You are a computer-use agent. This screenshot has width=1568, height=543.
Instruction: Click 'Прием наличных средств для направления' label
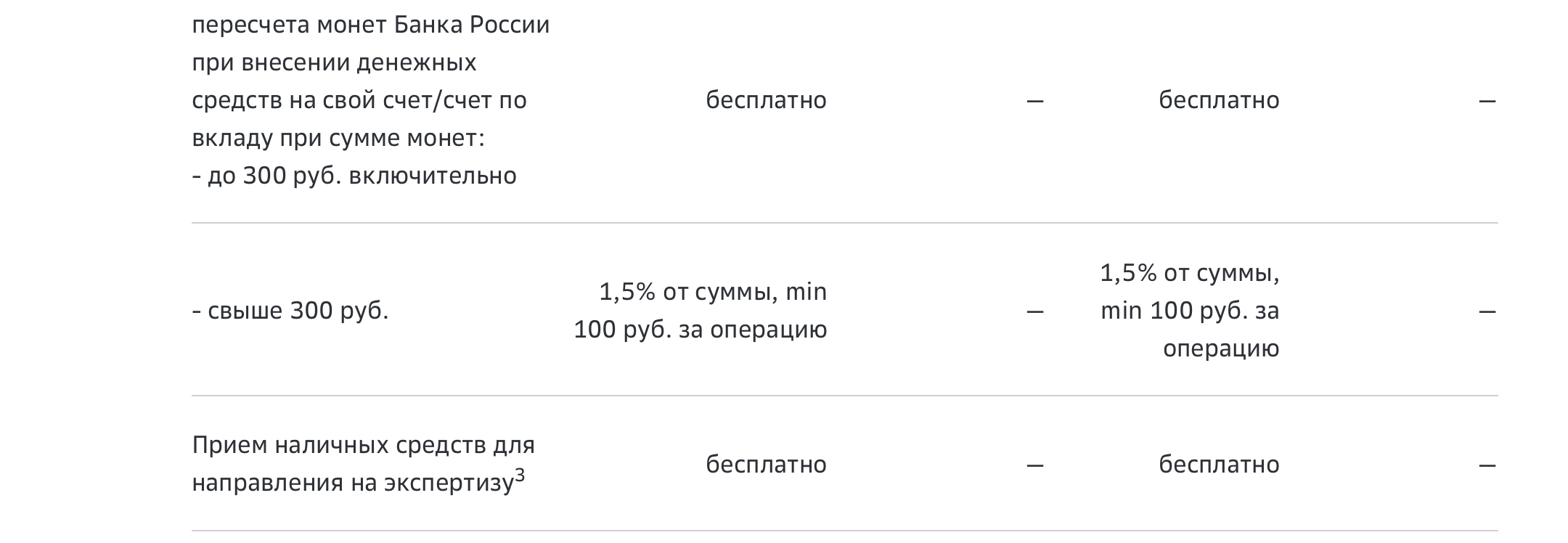[363, 445]
